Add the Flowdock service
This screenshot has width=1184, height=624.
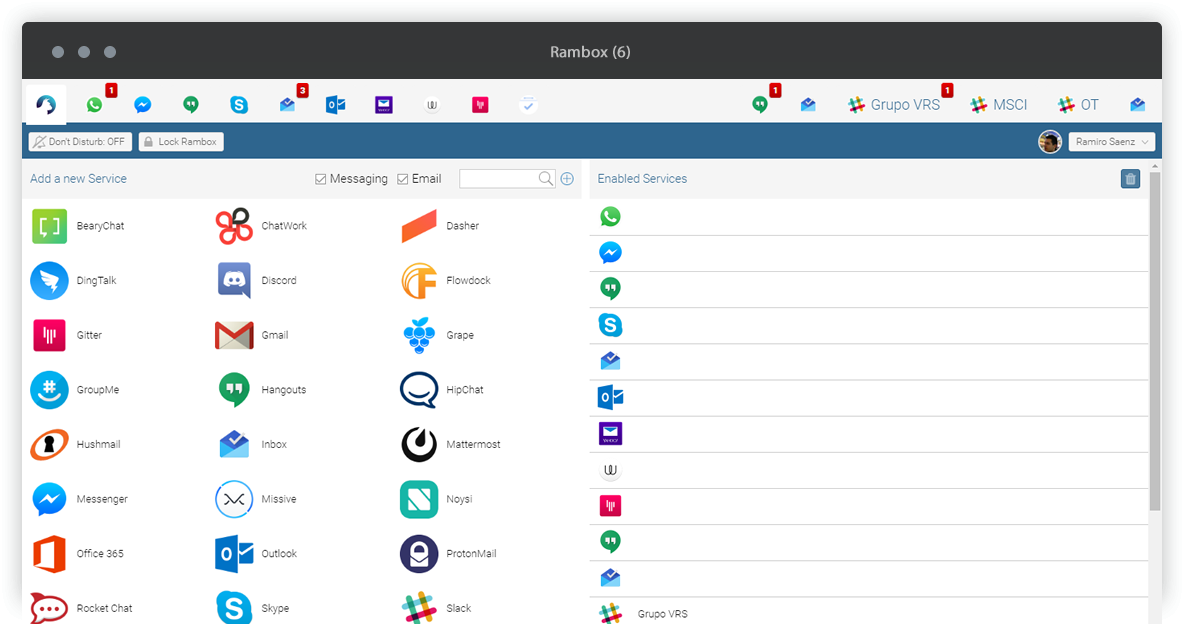coord(446,280)
